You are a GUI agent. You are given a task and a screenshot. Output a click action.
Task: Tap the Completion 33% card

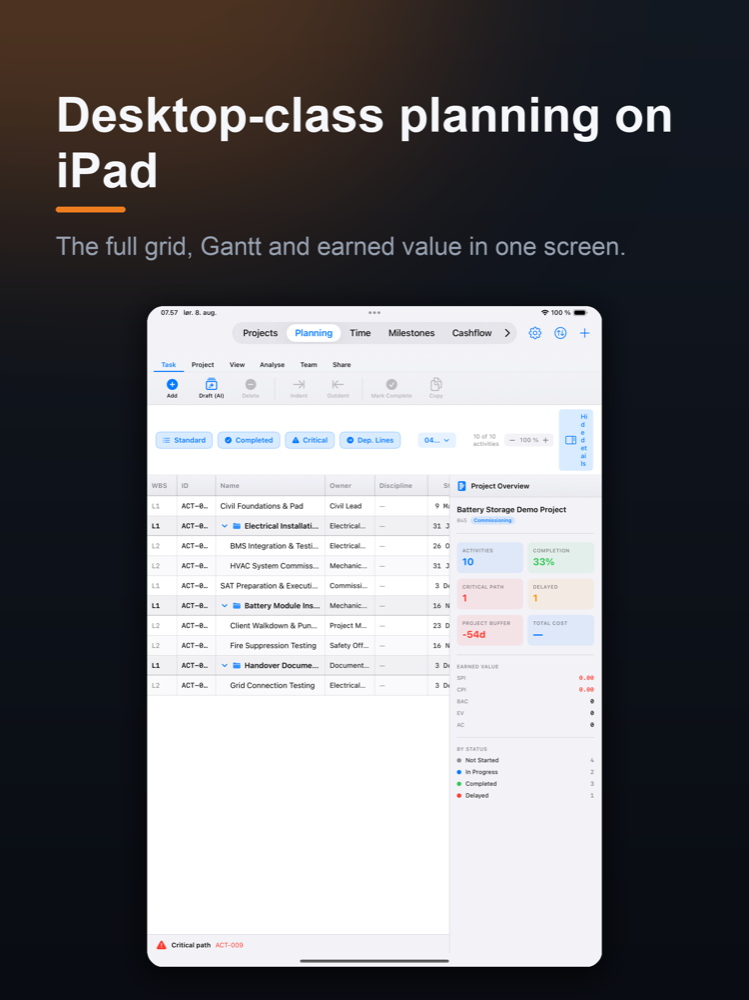tap(561, 557)
